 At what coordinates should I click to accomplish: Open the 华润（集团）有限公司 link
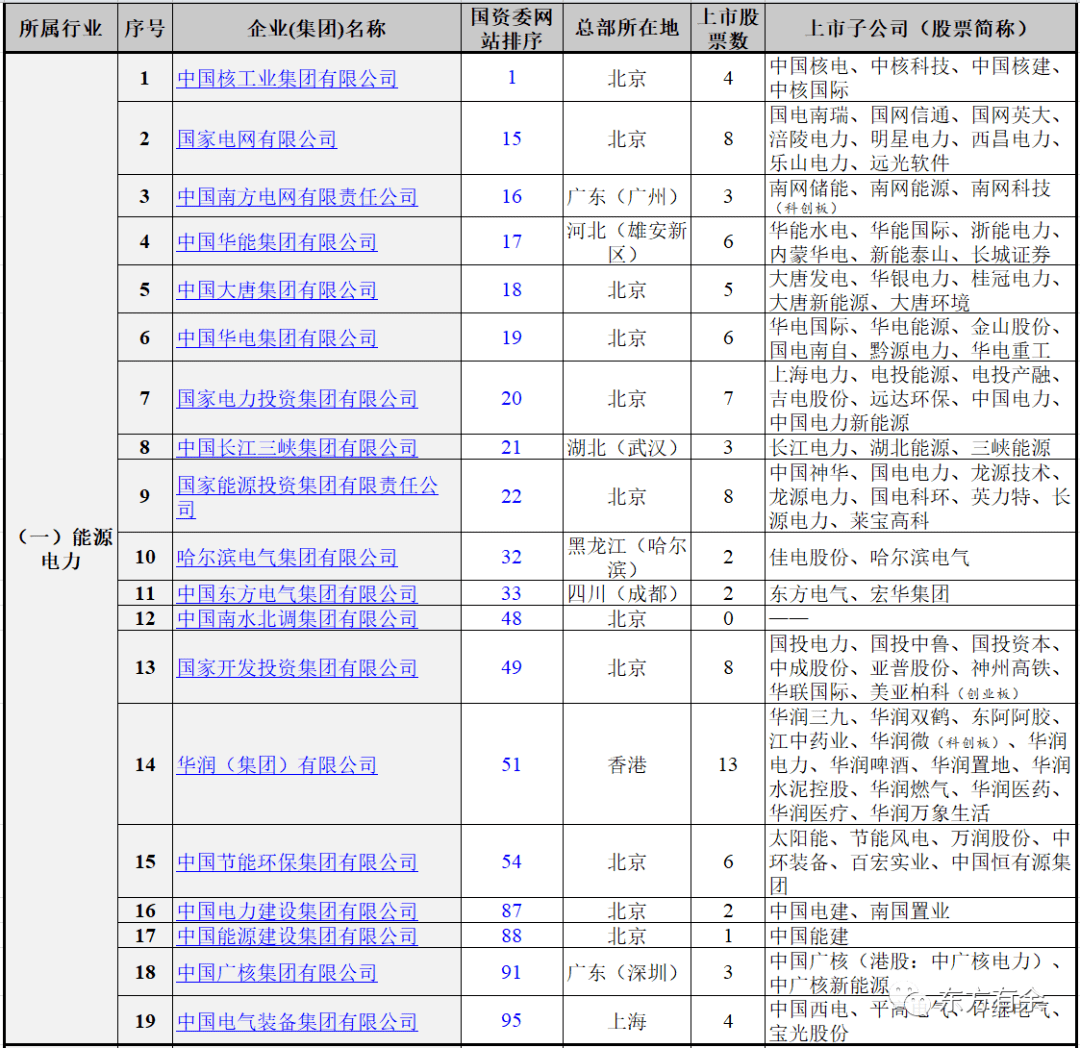(x=277, y=765)
